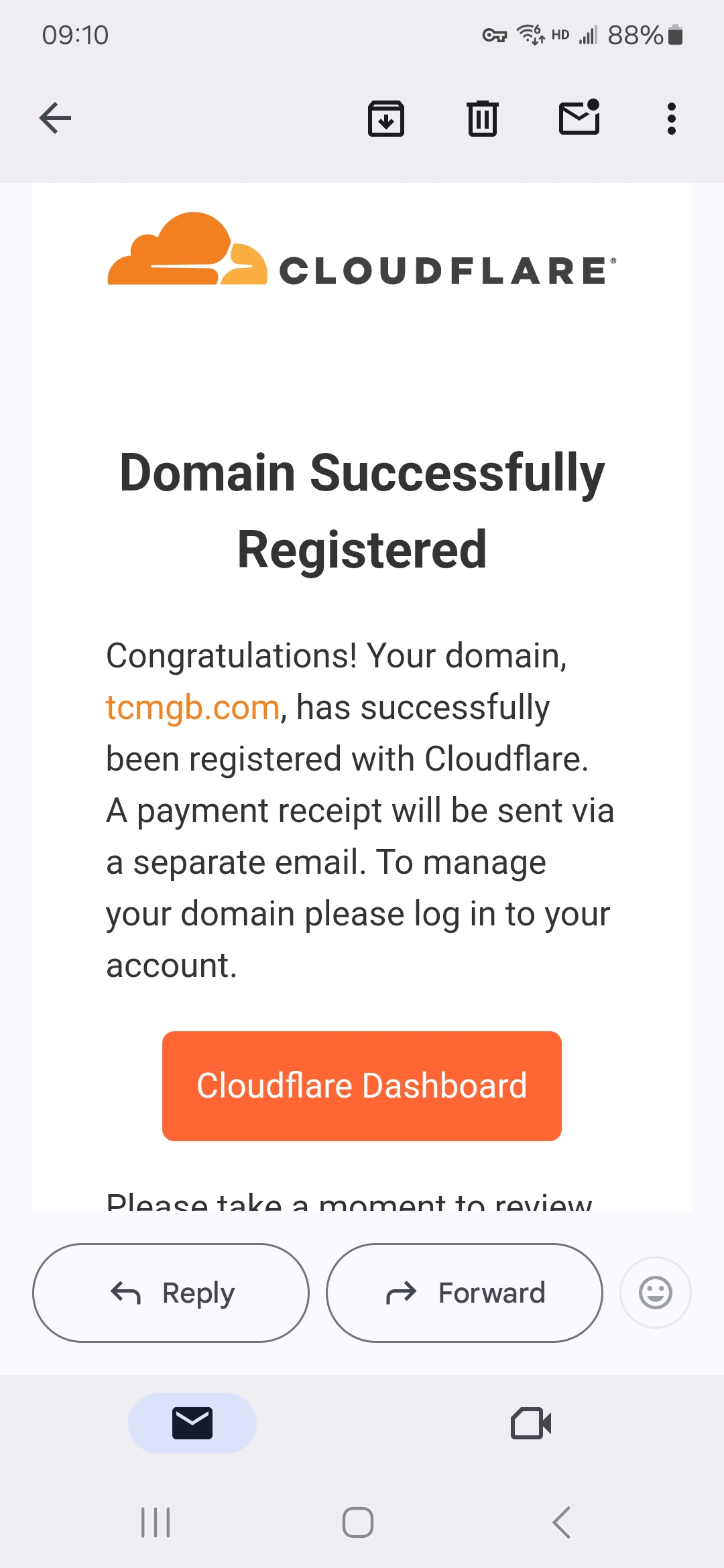Tap the Cloudflare logo image
724x1568 pixels.
click(362, 250)
